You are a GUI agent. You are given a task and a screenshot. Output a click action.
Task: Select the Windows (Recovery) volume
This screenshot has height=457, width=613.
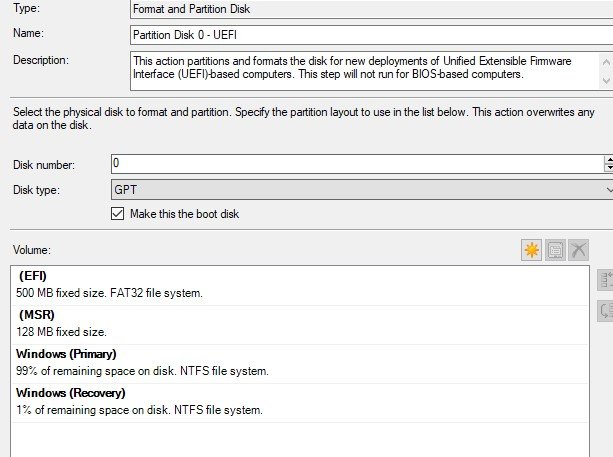click(300, 403)
